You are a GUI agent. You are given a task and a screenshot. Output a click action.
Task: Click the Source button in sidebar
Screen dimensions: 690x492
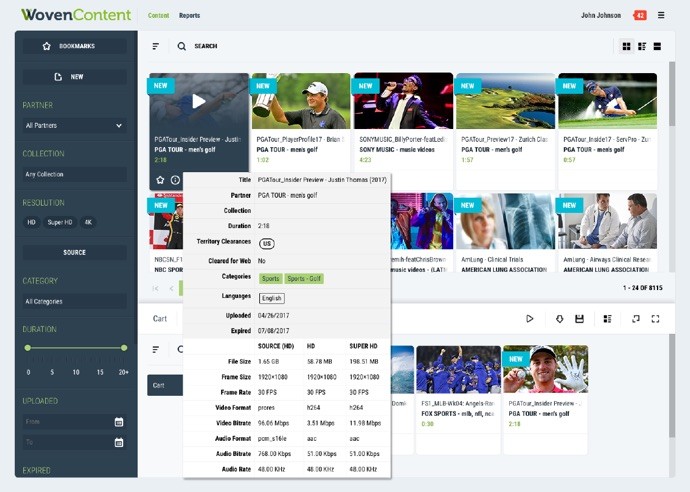75,253
